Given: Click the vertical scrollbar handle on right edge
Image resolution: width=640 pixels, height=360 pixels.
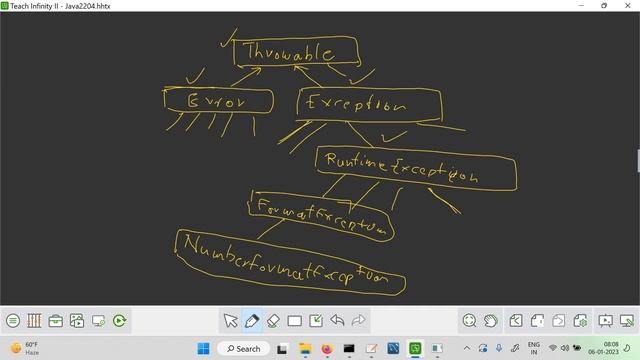Looking at the screenshot, I should coord(638,161).
